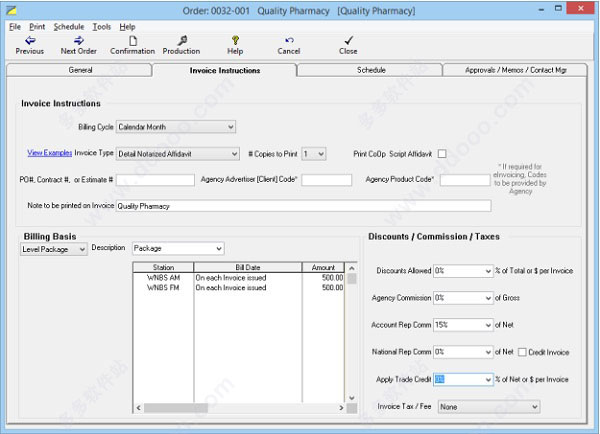Go to Previous order via toolbar arrow
This screenshot has height=434, width=600.
(30, 45)
